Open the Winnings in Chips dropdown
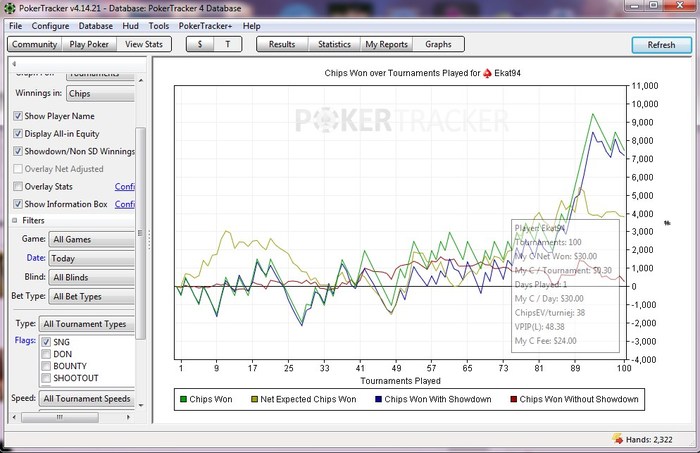This screenshot has height=453, width=700. 100,94
